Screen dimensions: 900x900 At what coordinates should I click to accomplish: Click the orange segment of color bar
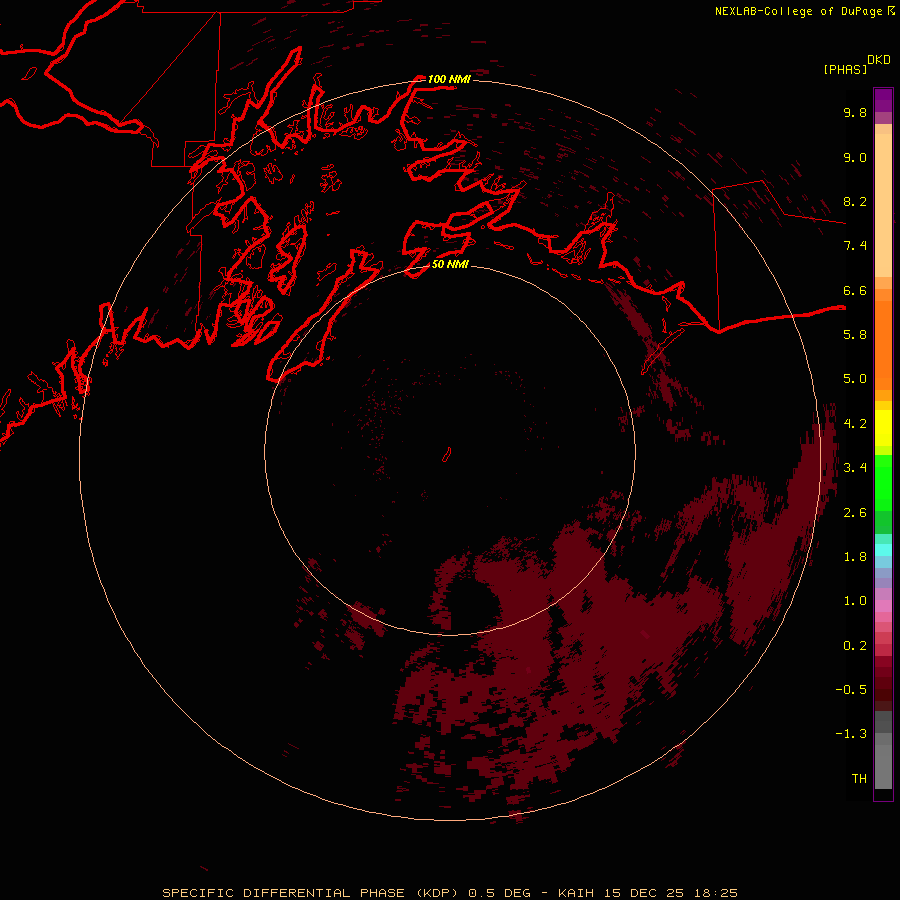pos(883,345)
